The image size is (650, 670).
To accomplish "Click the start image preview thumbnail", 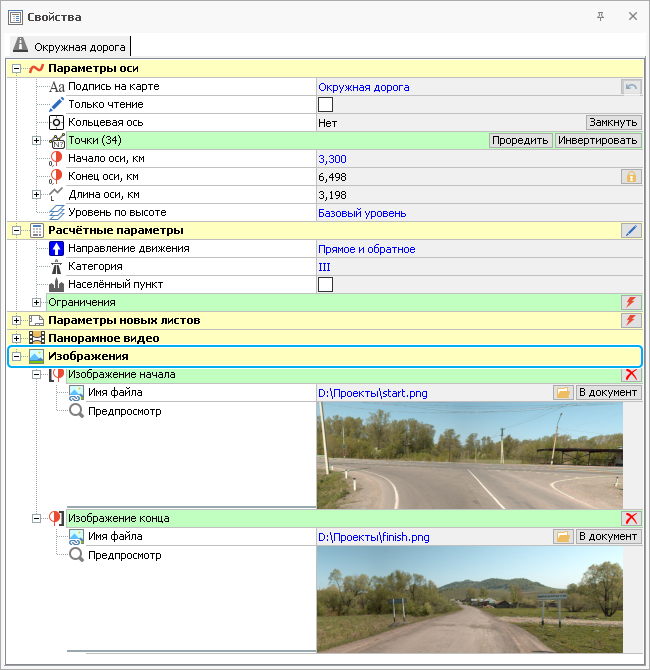I will pos(470,455).
